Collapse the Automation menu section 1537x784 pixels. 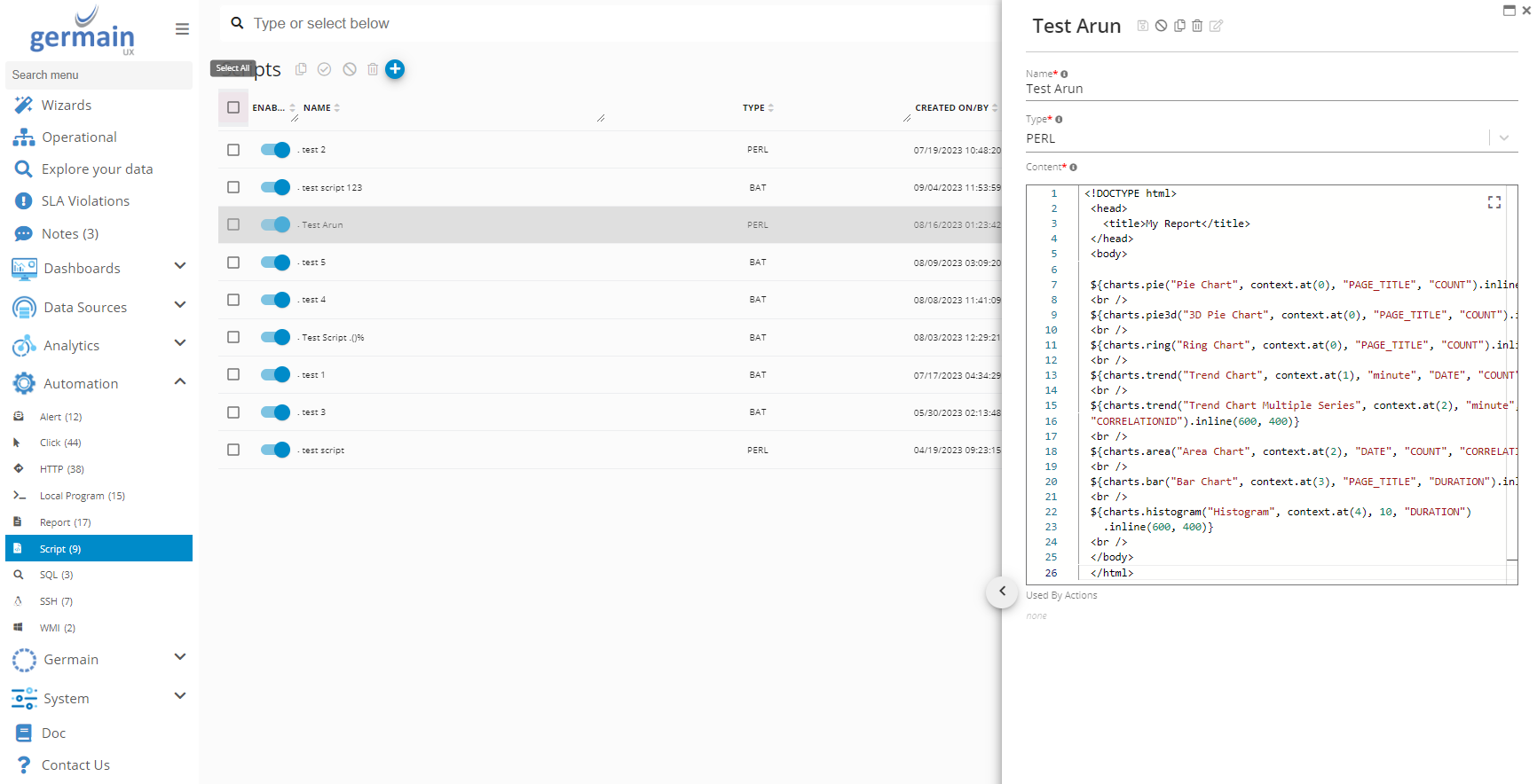180,382
